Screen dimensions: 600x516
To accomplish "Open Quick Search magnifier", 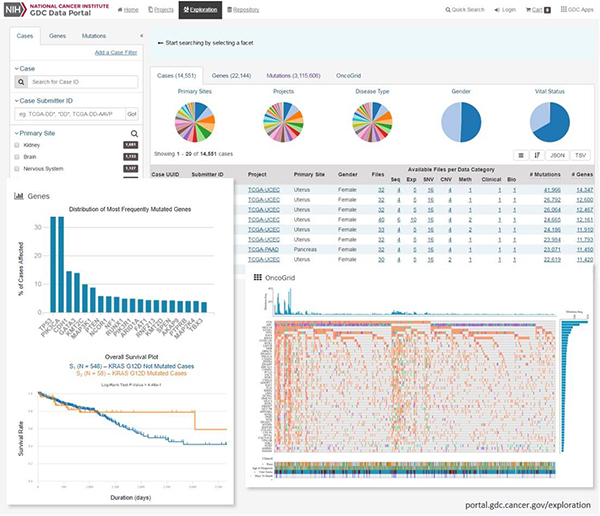I will pyautogui.click(x=445, y=10).
